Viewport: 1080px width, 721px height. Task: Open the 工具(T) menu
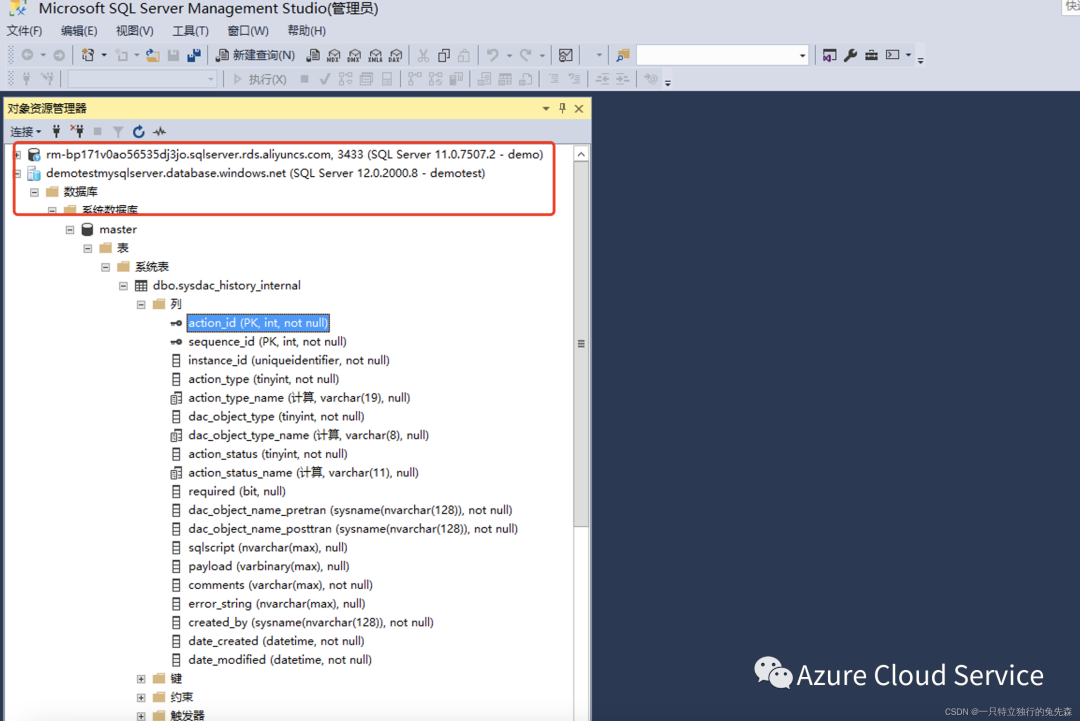(x=190, y=31)
